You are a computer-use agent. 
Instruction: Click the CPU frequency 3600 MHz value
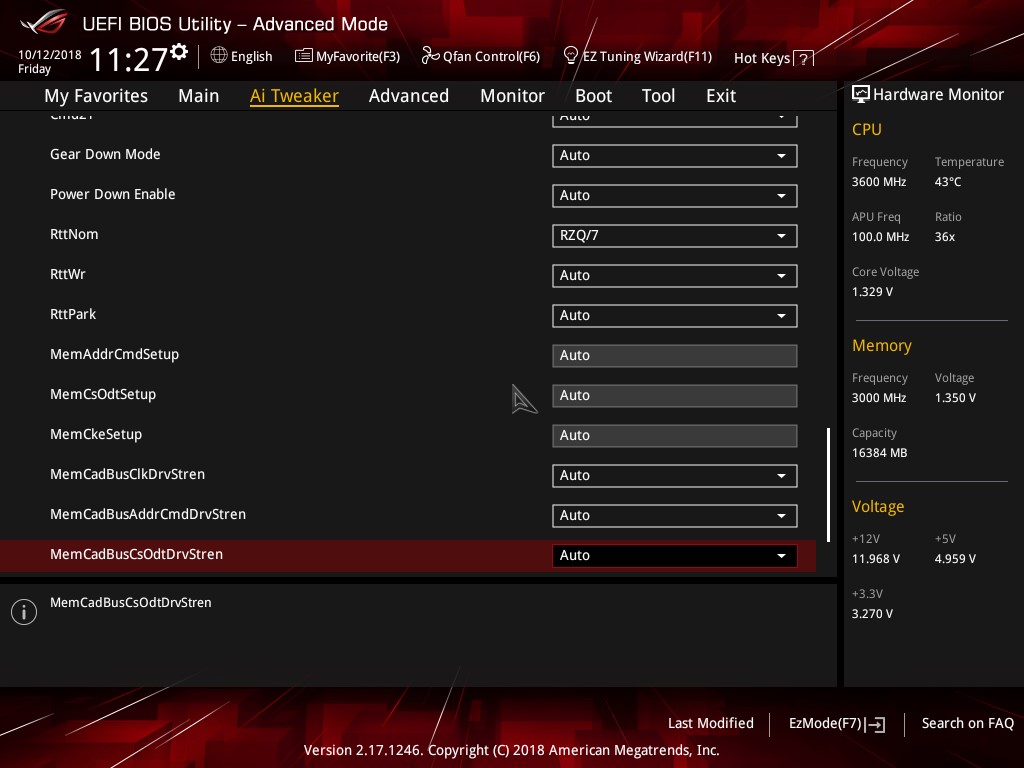tap(879, 182)
